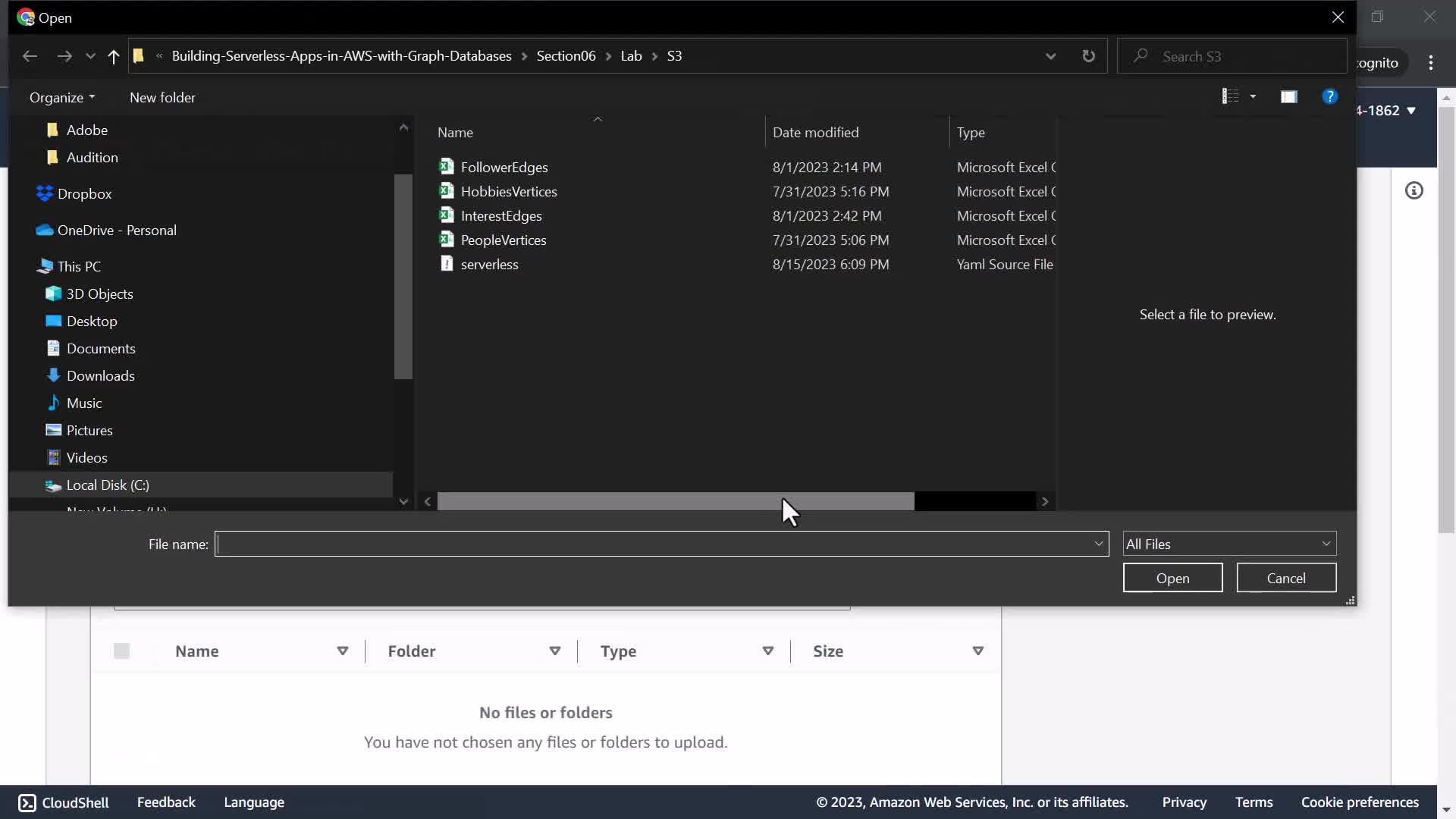Open the view options dropdown arrow
Viewport: 1456px width, 819px height.
click(x=1253, y=97)
